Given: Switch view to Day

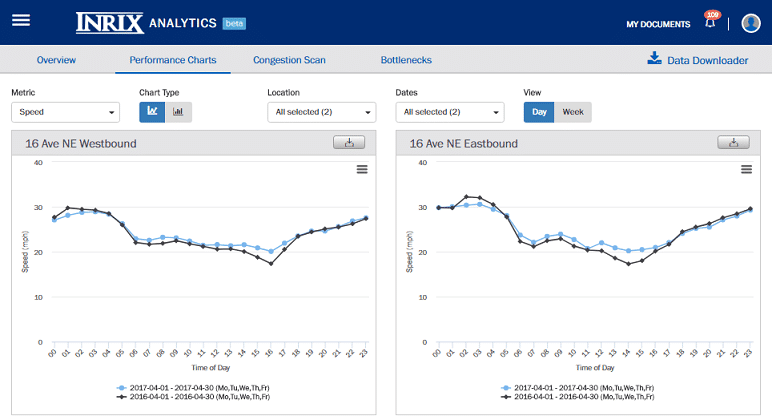Looking at the screenshot, I should click(539, 112).
